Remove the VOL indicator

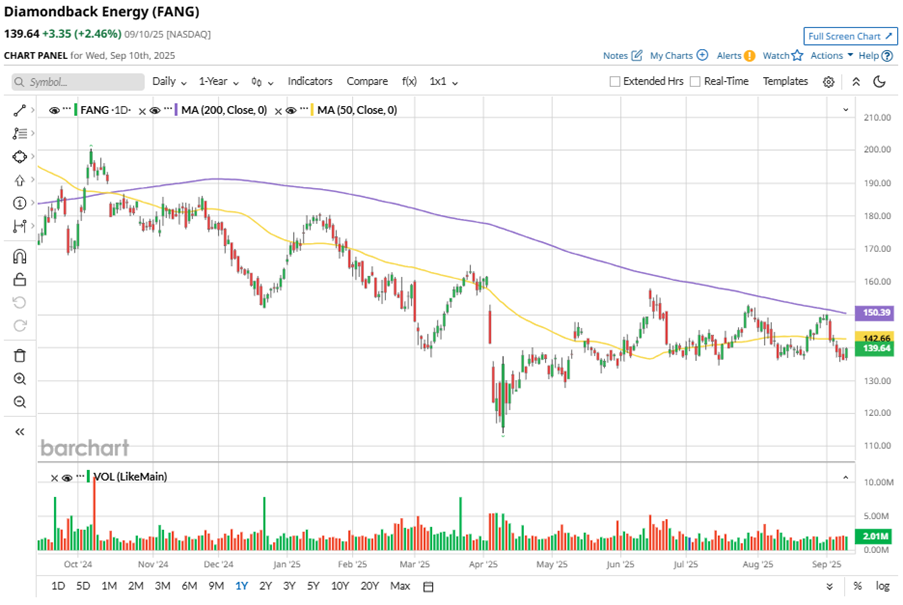tap(54, 478)
